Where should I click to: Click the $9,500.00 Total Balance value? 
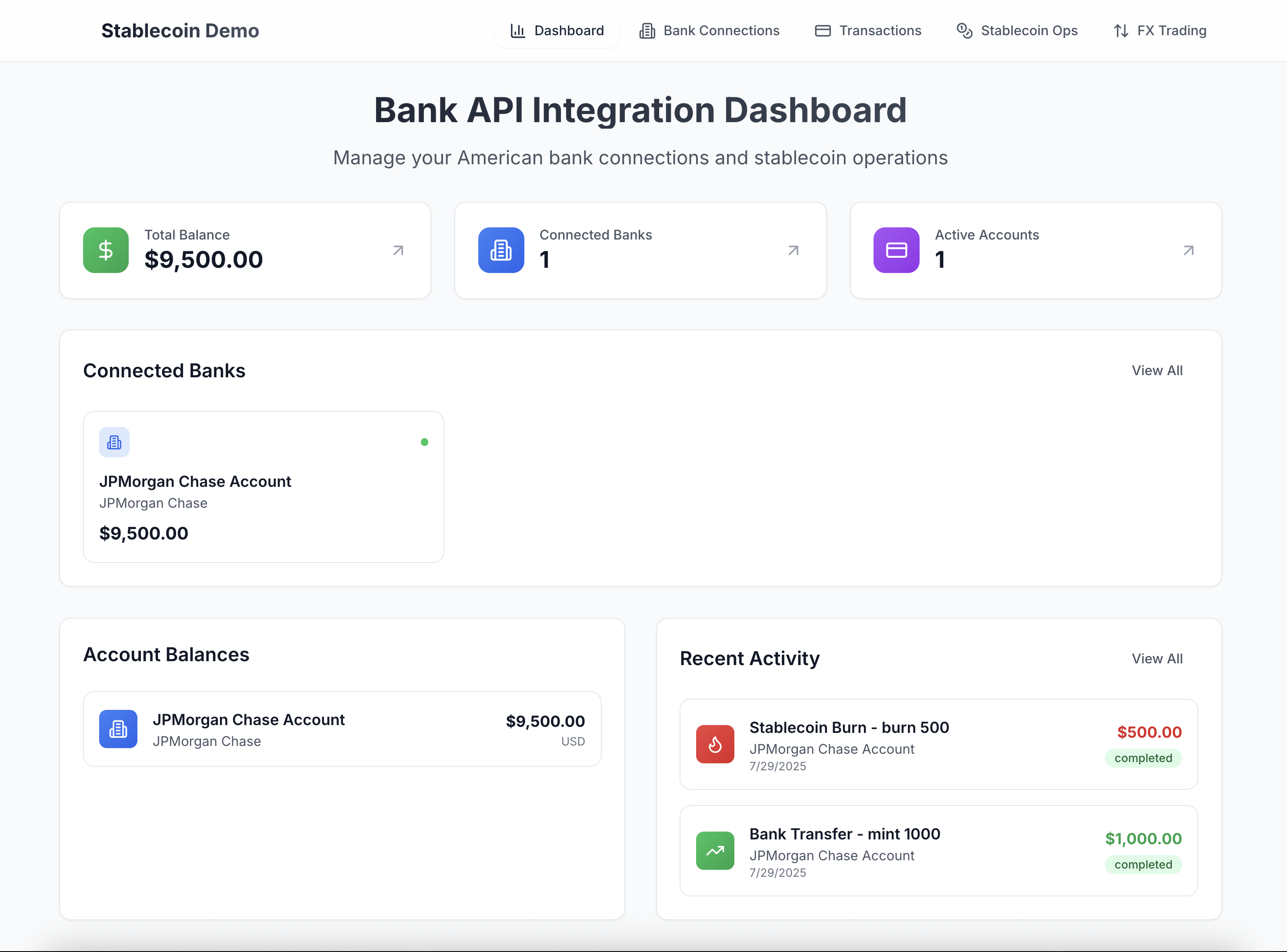(x=203, y=260)
